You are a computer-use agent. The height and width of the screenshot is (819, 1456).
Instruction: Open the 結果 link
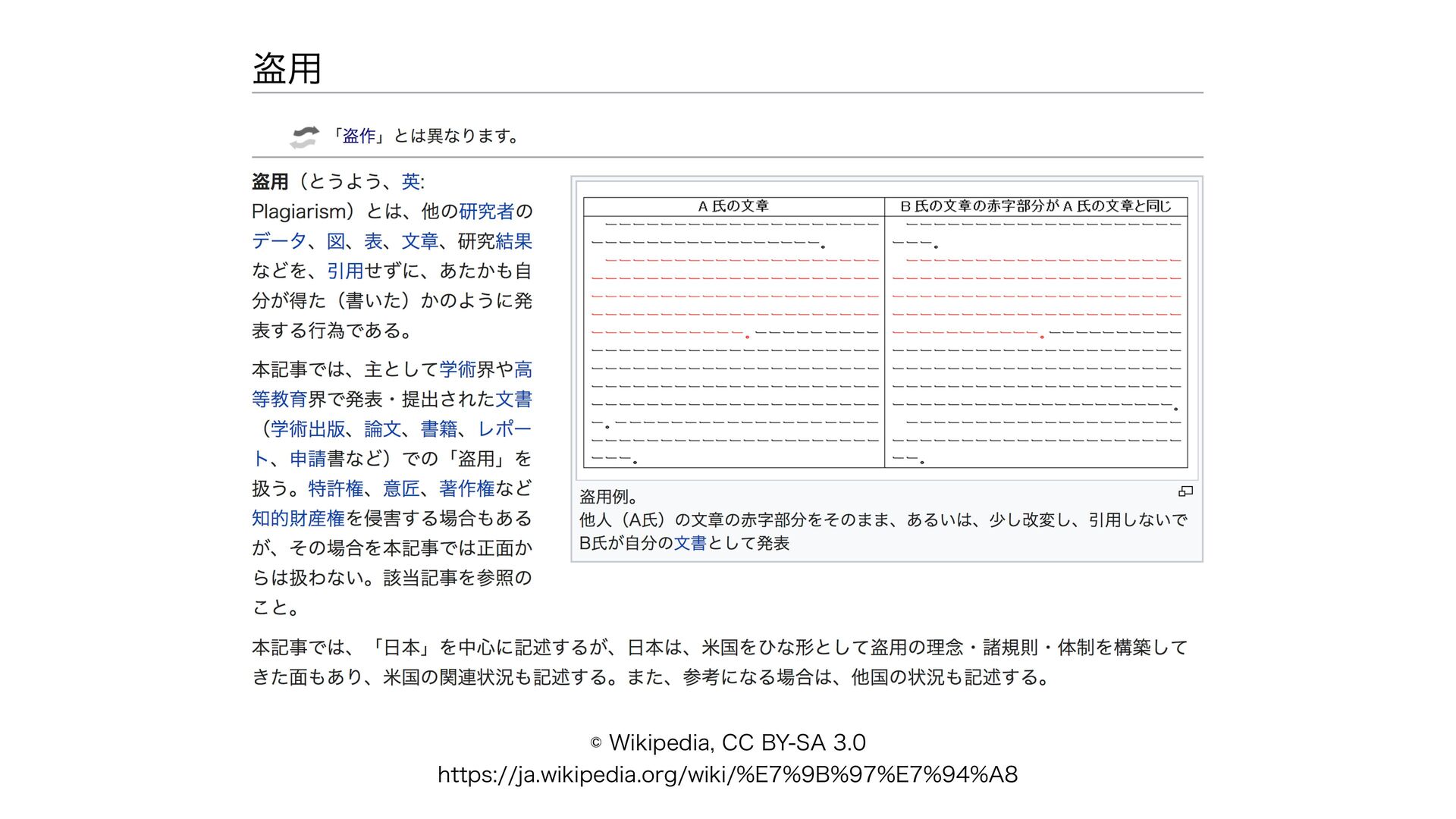513,241
